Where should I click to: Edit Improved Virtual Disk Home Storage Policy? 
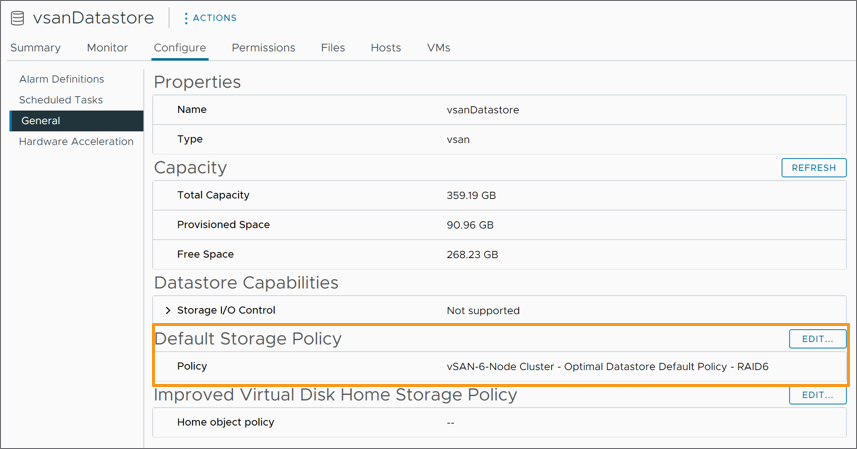817,395
